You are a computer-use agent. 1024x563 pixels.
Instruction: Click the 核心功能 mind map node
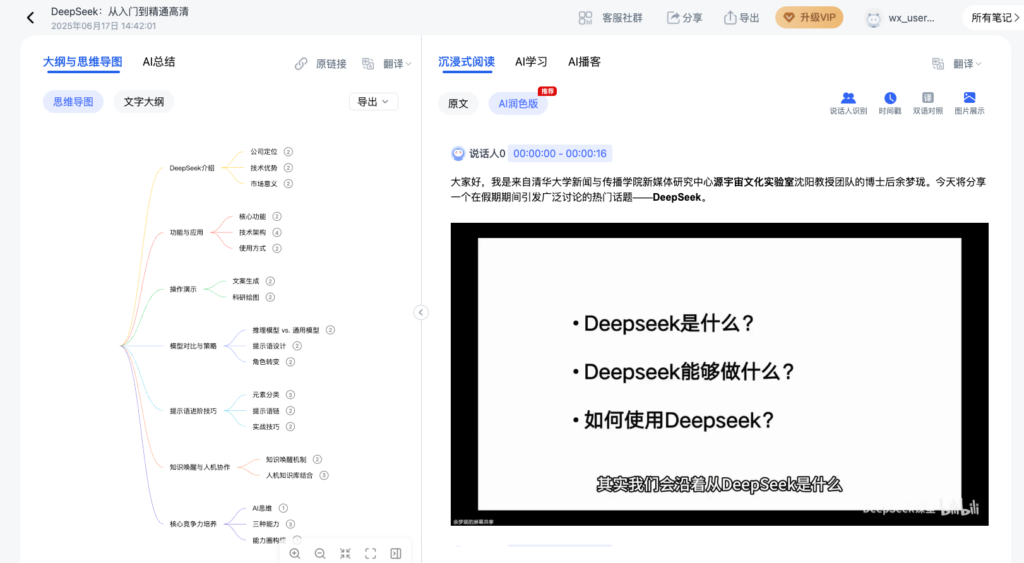[252, 217]
